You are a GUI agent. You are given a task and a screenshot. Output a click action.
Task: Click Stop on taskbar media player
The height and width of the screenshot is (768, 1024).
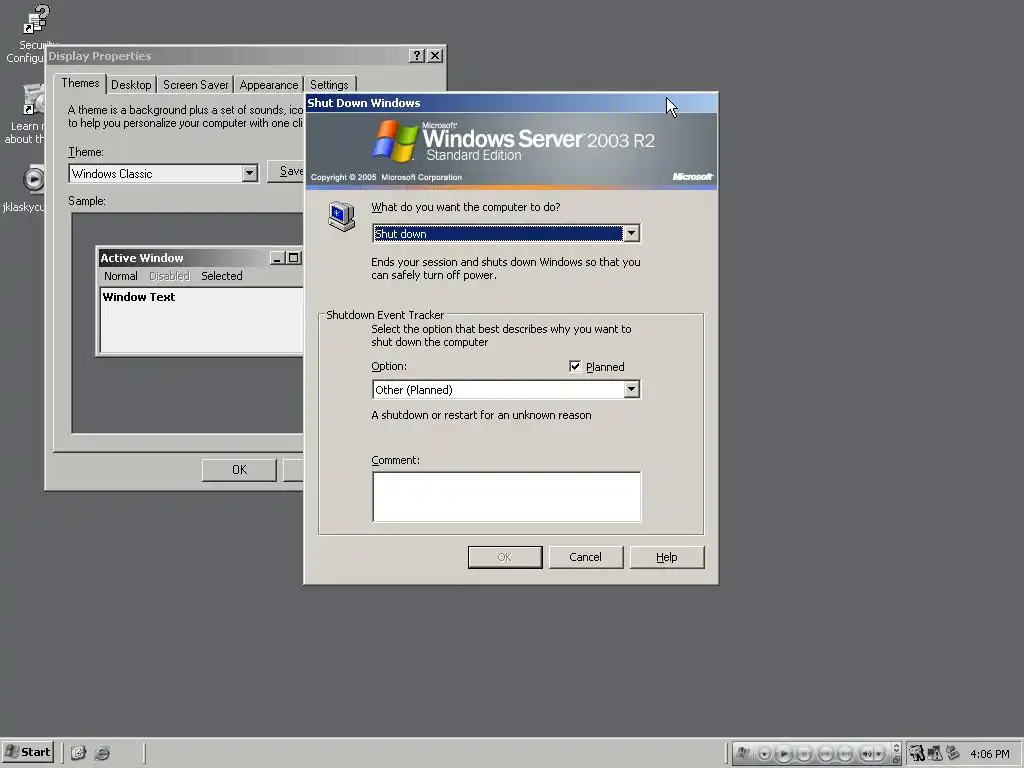[804, 754]
